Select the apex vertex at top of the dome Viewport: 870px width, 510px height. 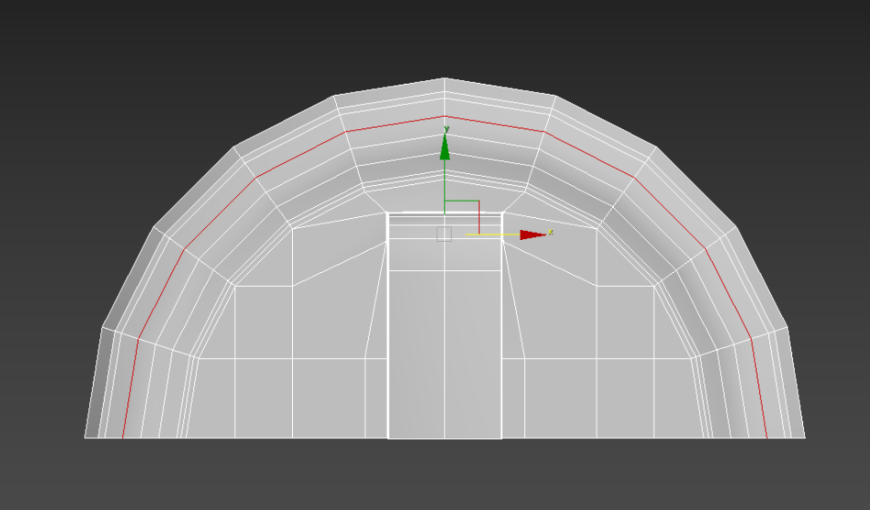coord(444,78)
